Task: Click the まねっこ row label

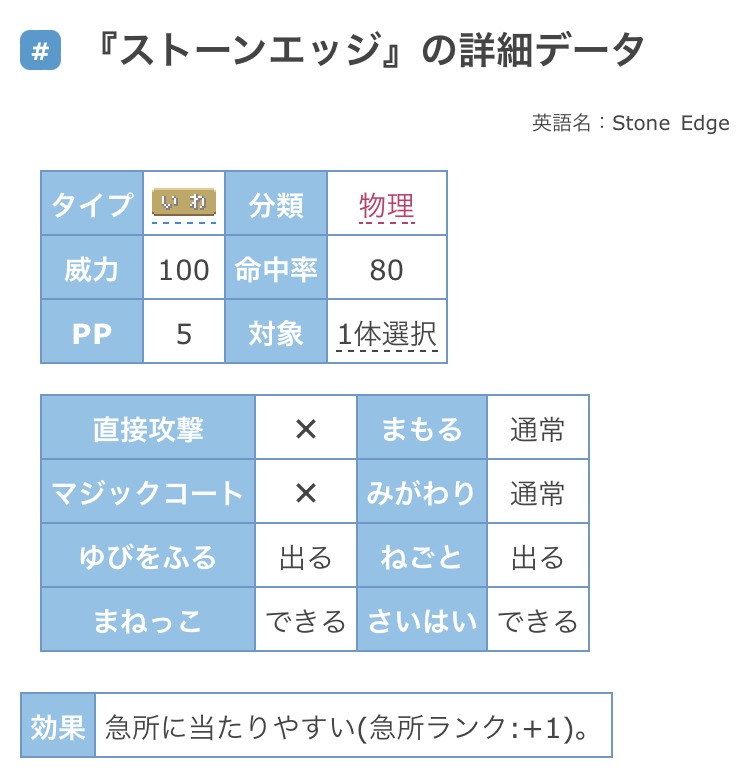Action: (x=148, y=620)
